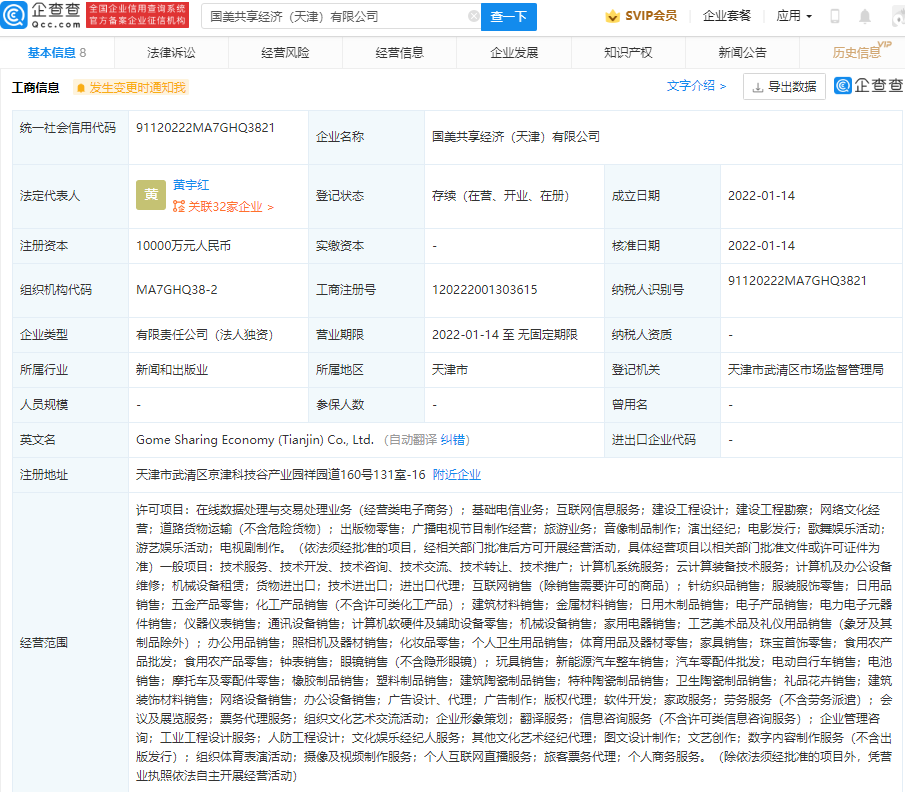Click 黄宇红 legal representative name
This screenshot has width=905, height=792.
coord(191,184)
